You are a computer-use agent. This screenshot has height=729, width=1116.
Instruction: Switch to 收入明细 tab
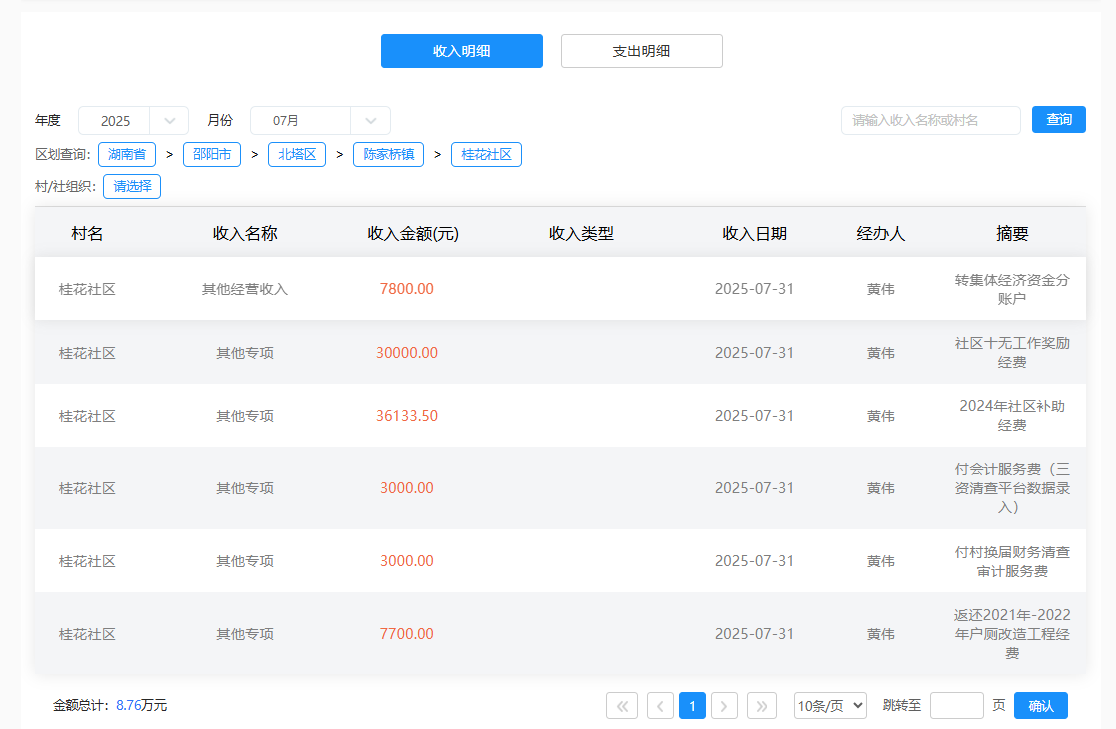[x=461, y=51]
